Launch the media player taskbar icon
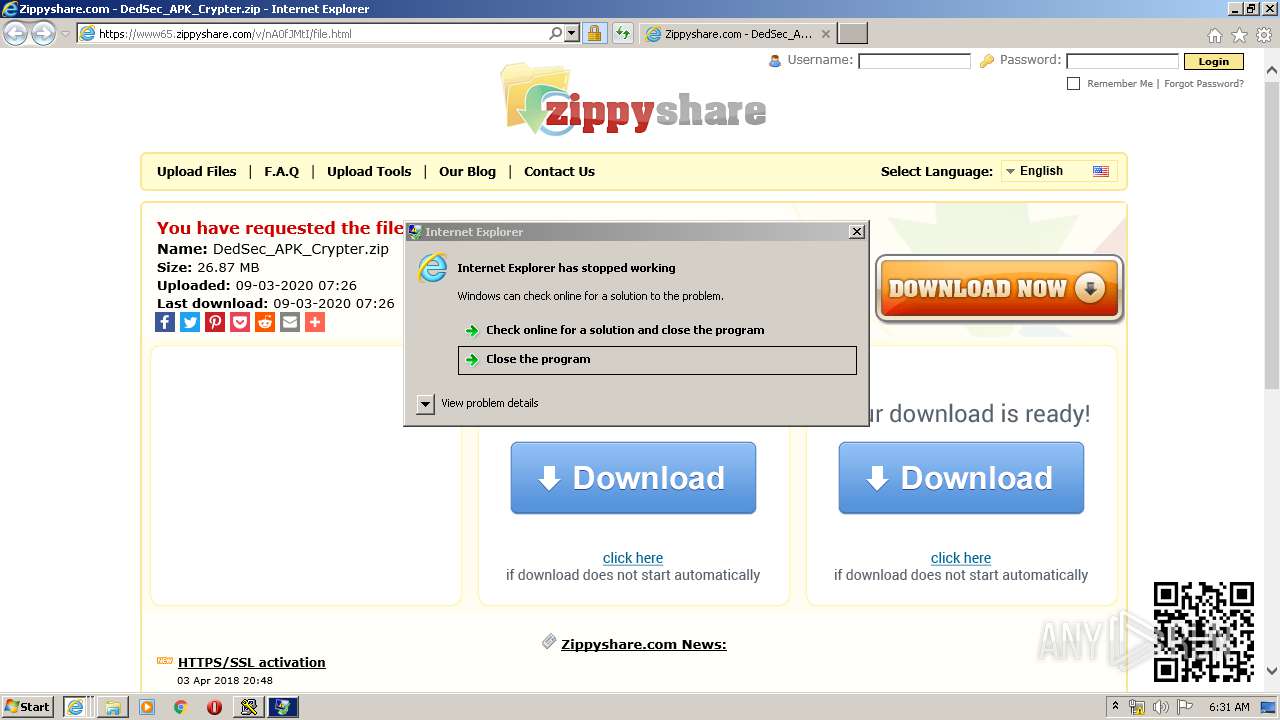The image size is (1280, 720). click(147, 707)
